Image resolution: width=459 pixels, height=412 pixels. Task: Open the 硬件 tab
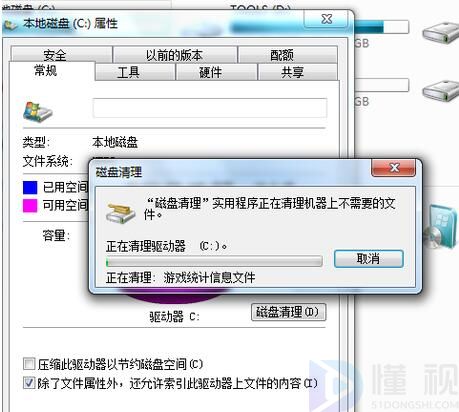pos(211,72)
